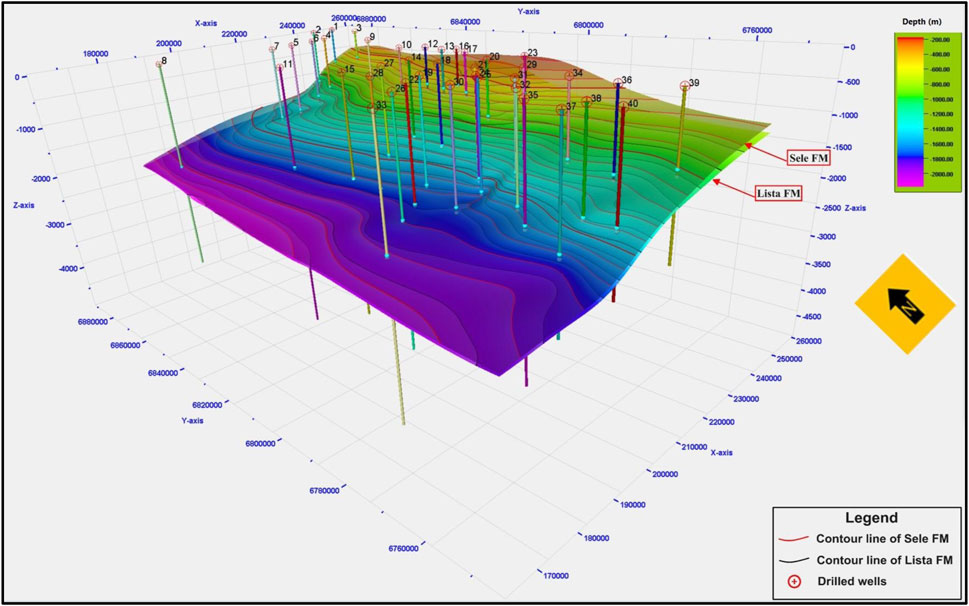This screenshot has height=606, width=969.
Task: Click the 210000 X-axis tick label
Action: coord(694,447)
